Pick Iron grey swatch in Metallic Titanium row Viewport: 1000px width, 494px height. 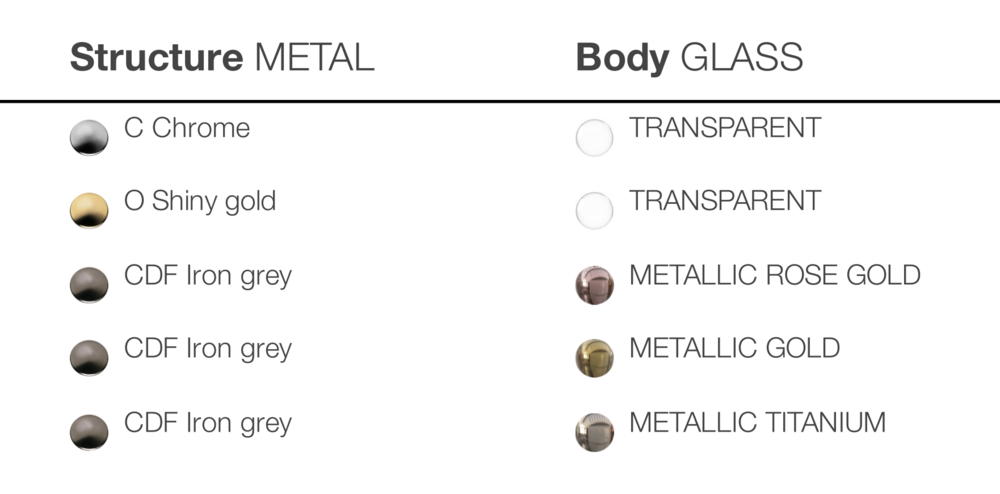tap(89, 432)
